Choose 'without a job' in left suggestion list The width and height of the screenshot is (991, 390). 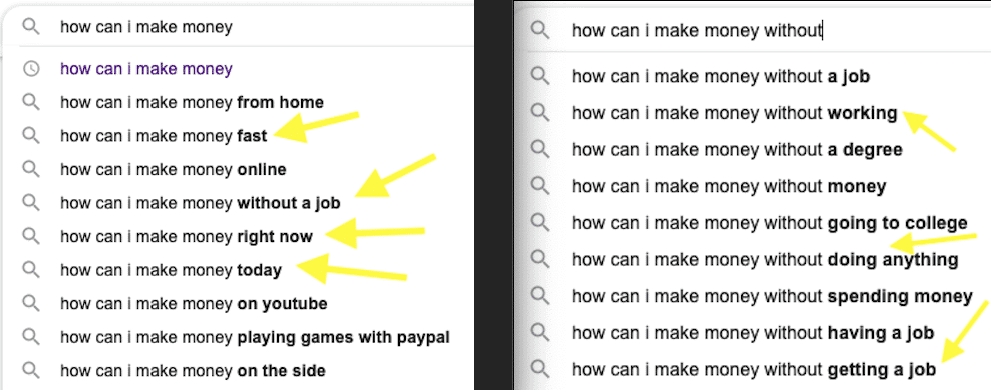(200, 203)
